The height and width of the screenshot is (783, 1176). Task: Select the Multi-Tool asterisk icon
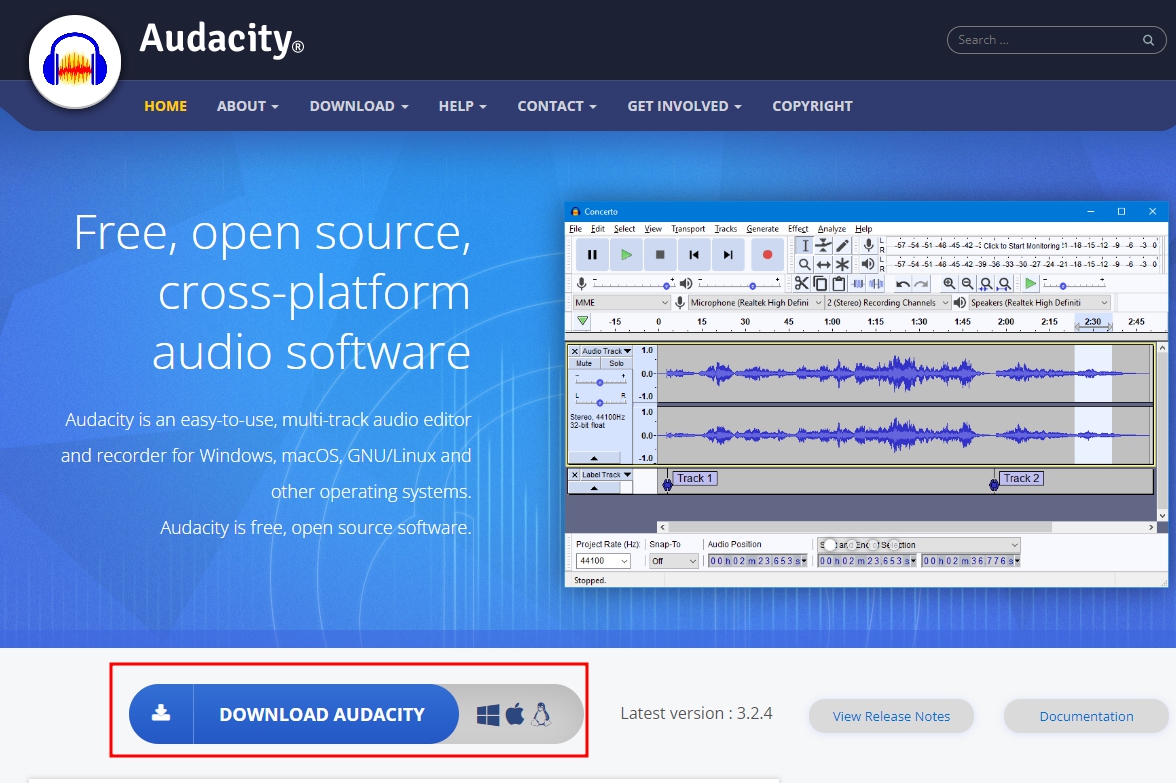(842, 264)
